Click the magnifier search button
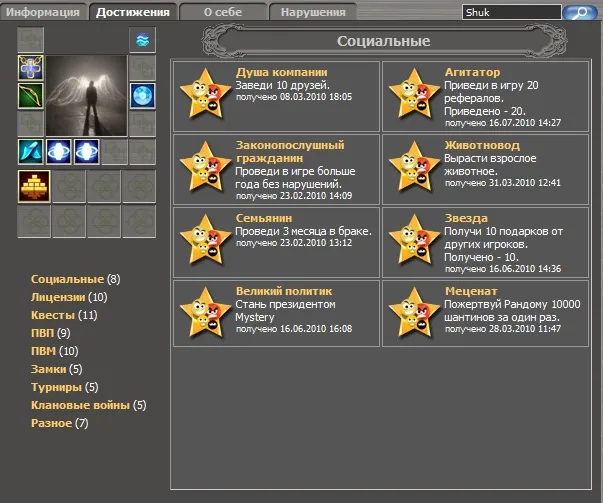Image resolution: width=603 pixels, height=503 pixels. point(580,13)
